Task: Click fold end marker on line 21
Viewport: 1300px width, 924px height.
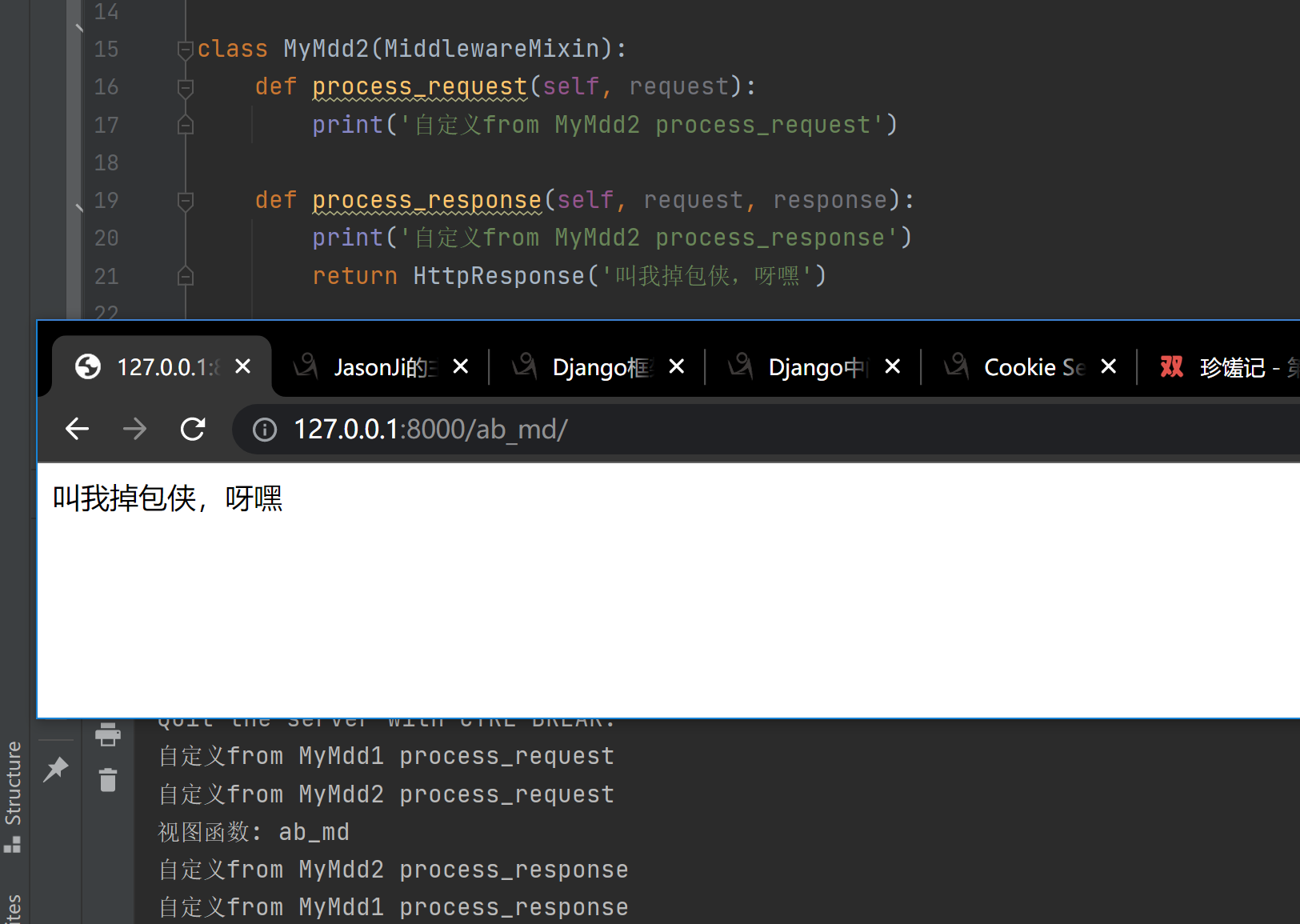Action: pos(186,276)
